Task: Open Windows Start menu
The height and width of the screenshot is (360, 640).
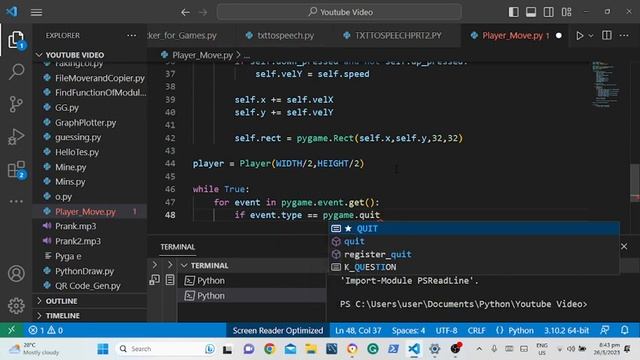Action: [x=103, y=349]
